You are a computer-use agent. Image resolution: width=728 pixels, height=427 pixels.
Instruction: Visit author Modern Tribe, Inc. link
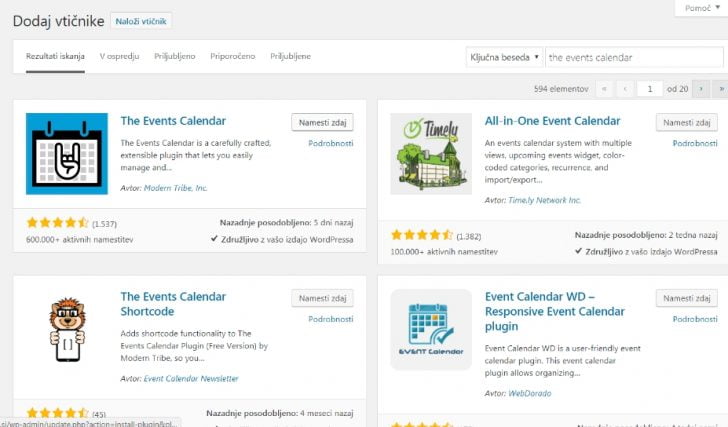pyautogui.click(x=176, y=188)
